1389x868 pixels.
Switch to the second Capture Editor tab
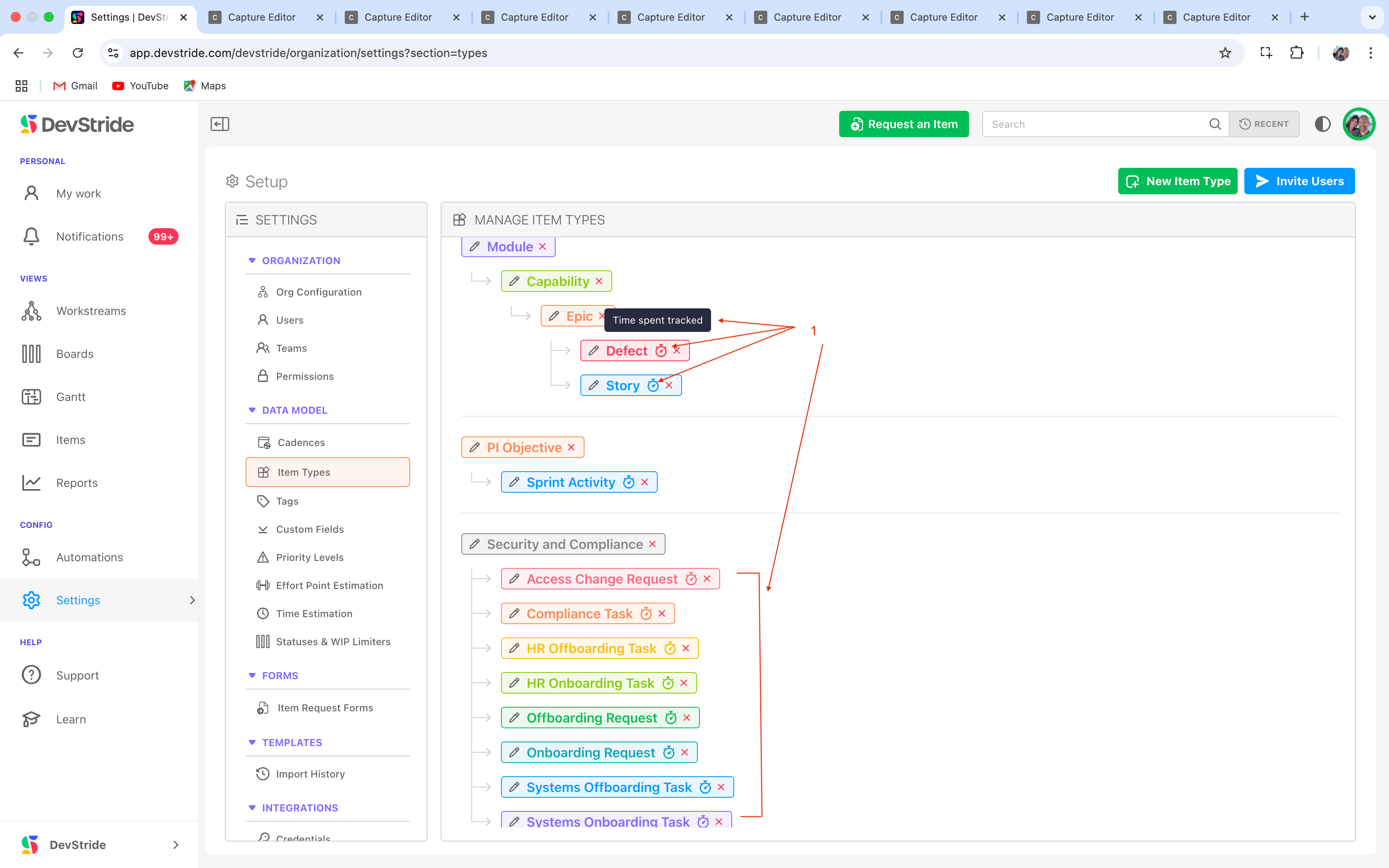pyautogui.click(x=398, y=17)
